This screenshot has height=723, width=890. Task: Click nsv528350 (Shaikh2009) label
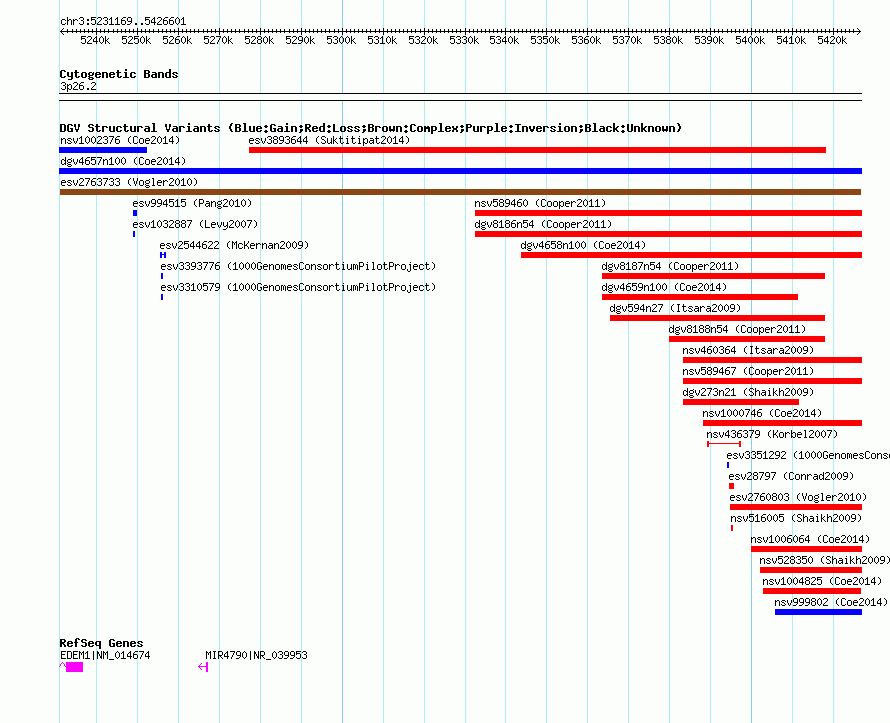point(825,560)
